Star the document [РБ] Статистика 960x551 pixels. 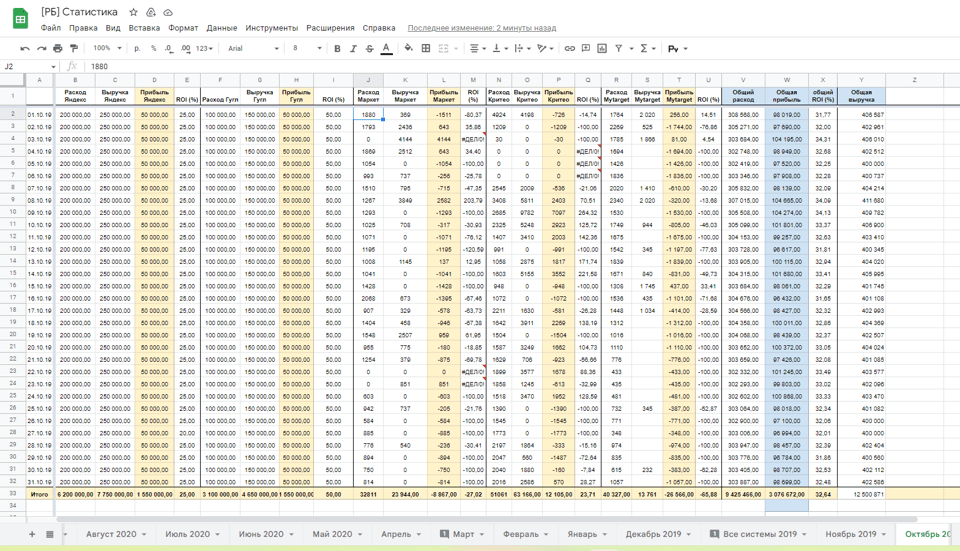click(133, 12)
